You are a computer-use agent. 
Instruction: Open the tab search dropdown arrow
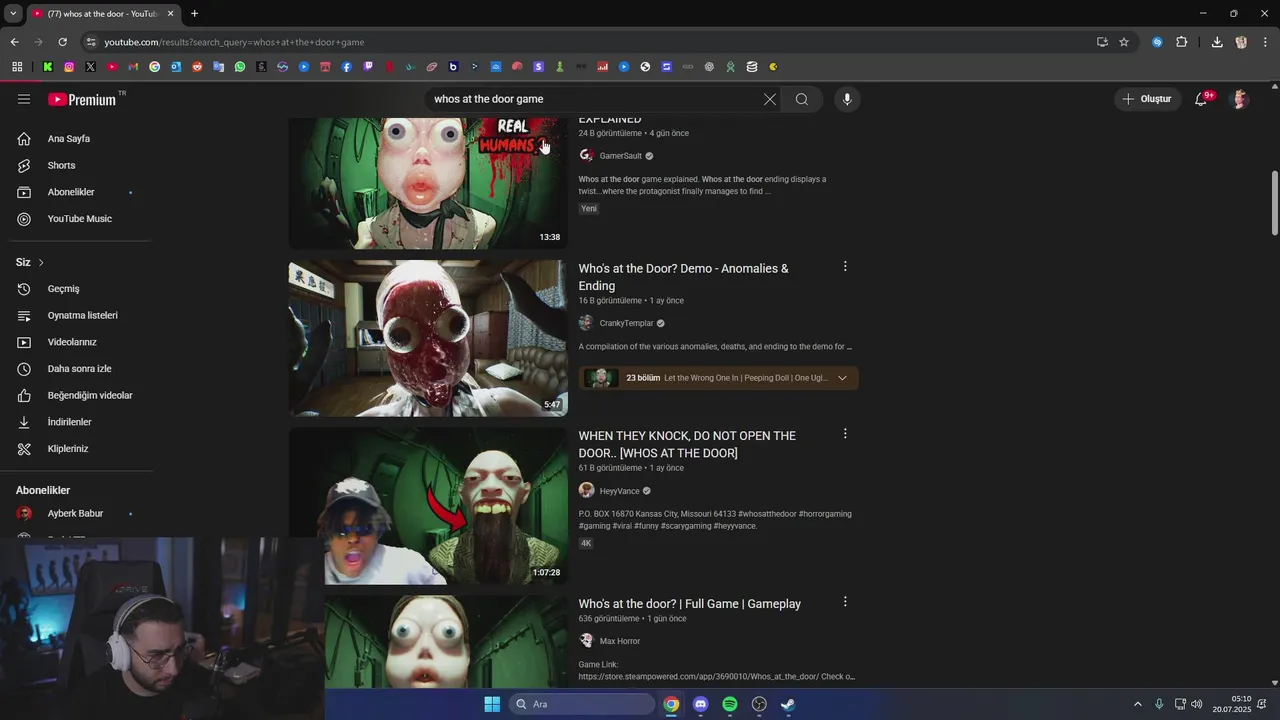(x=13, y=14)
